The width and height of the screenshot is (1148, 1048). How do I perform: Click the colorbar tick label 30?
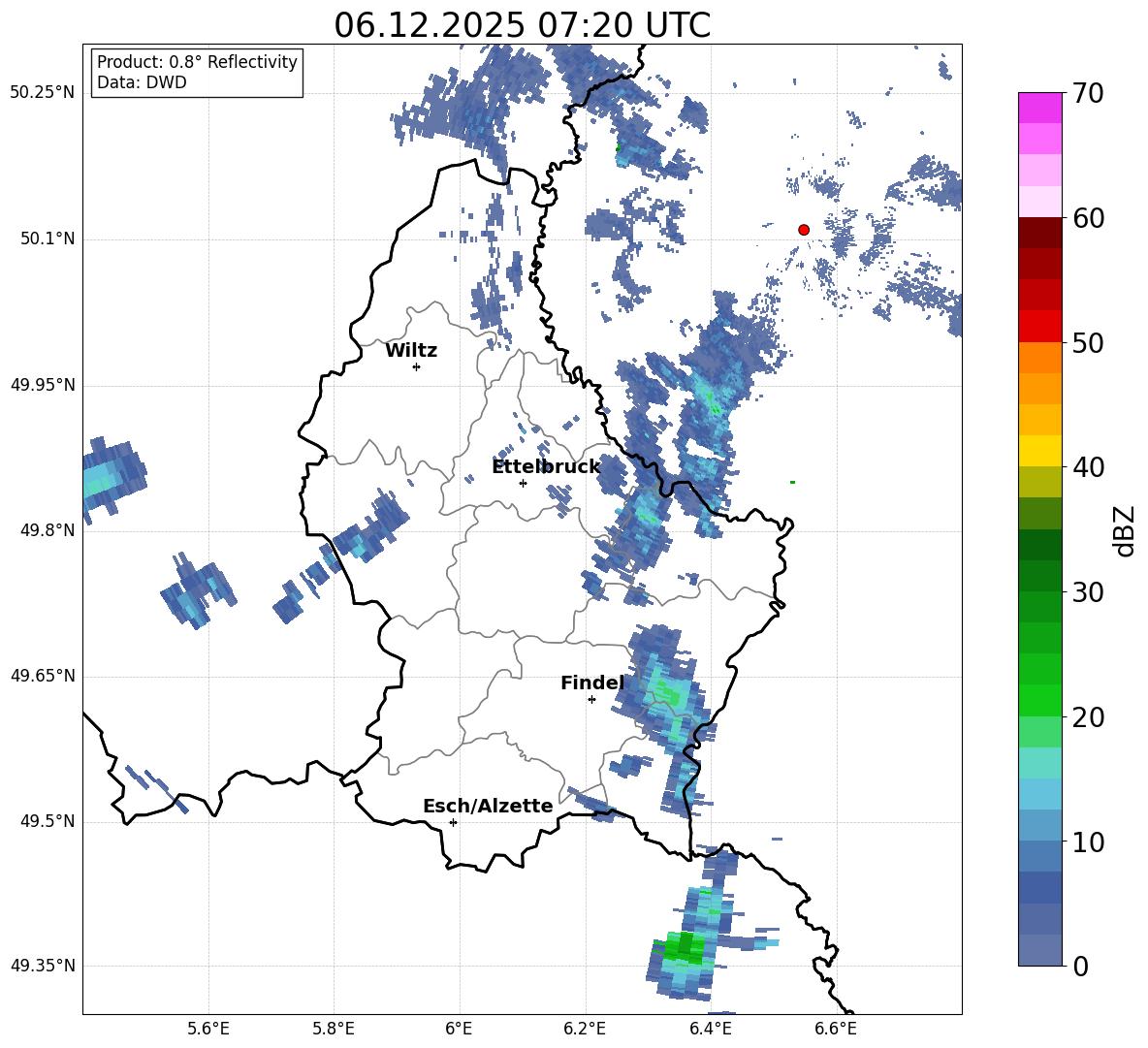(1088, 592)
